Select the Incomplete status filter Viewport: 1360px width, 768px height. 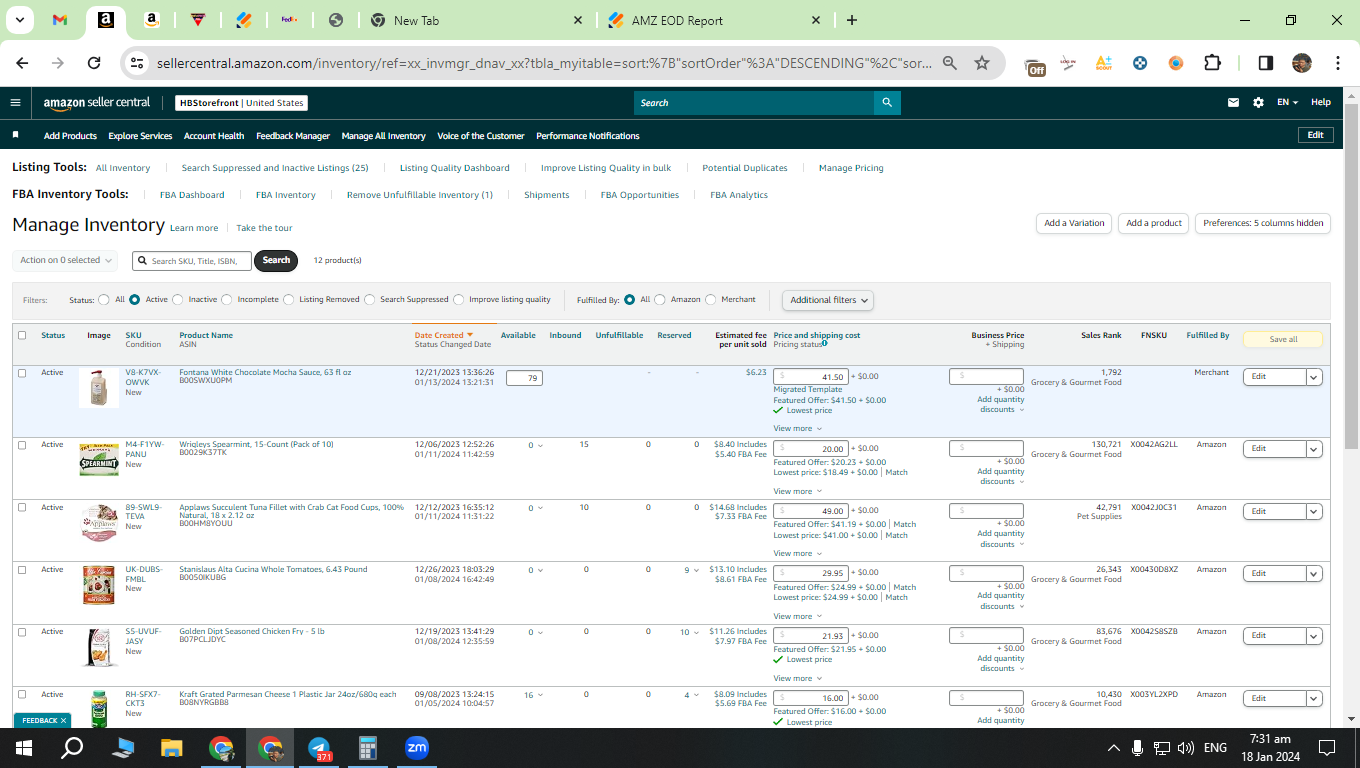coord(227,299)
